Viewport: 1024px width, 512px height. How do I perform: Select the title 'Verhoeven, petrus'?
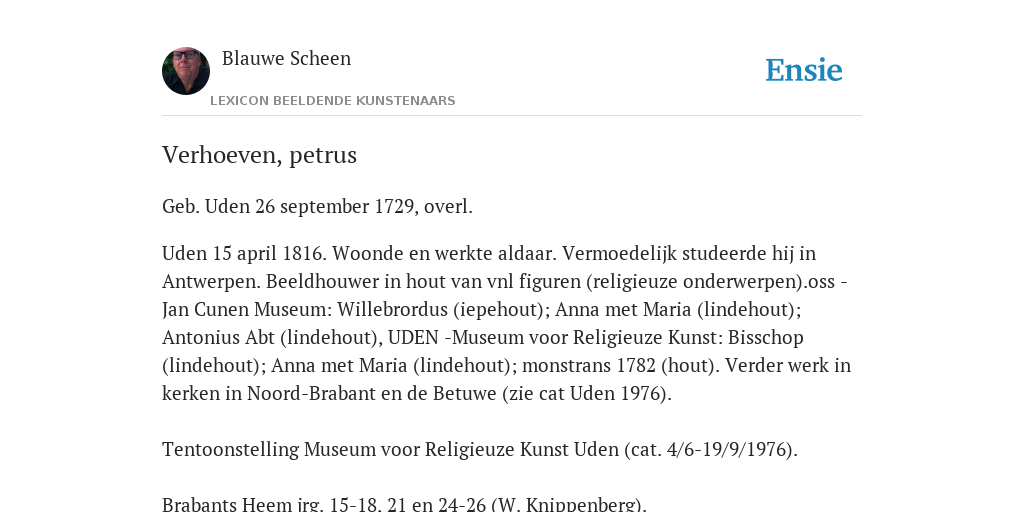click(259, 155)
